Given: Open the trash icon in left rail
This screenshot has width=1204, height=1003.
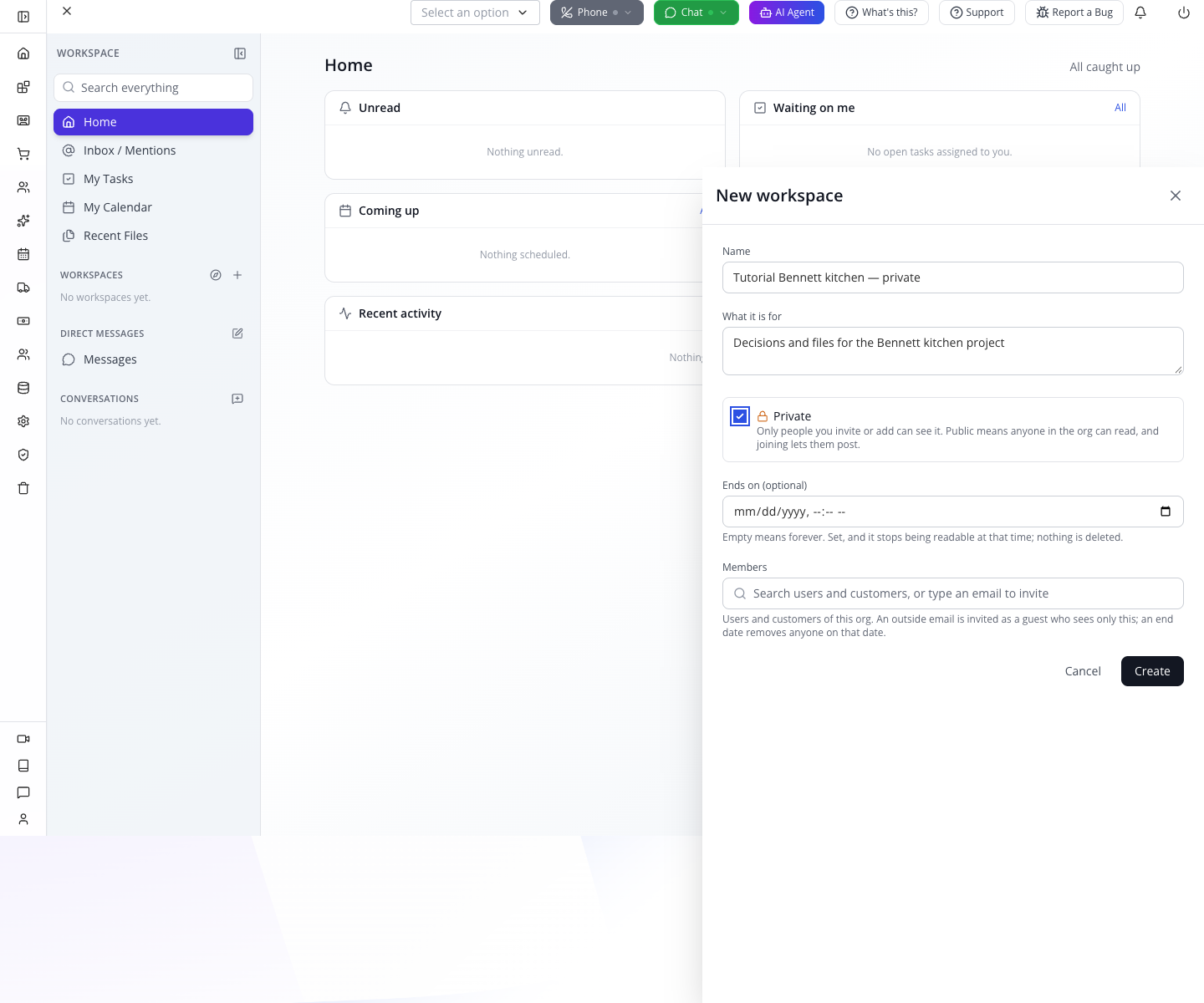Looking at the screenshot, I should (23, 488).
